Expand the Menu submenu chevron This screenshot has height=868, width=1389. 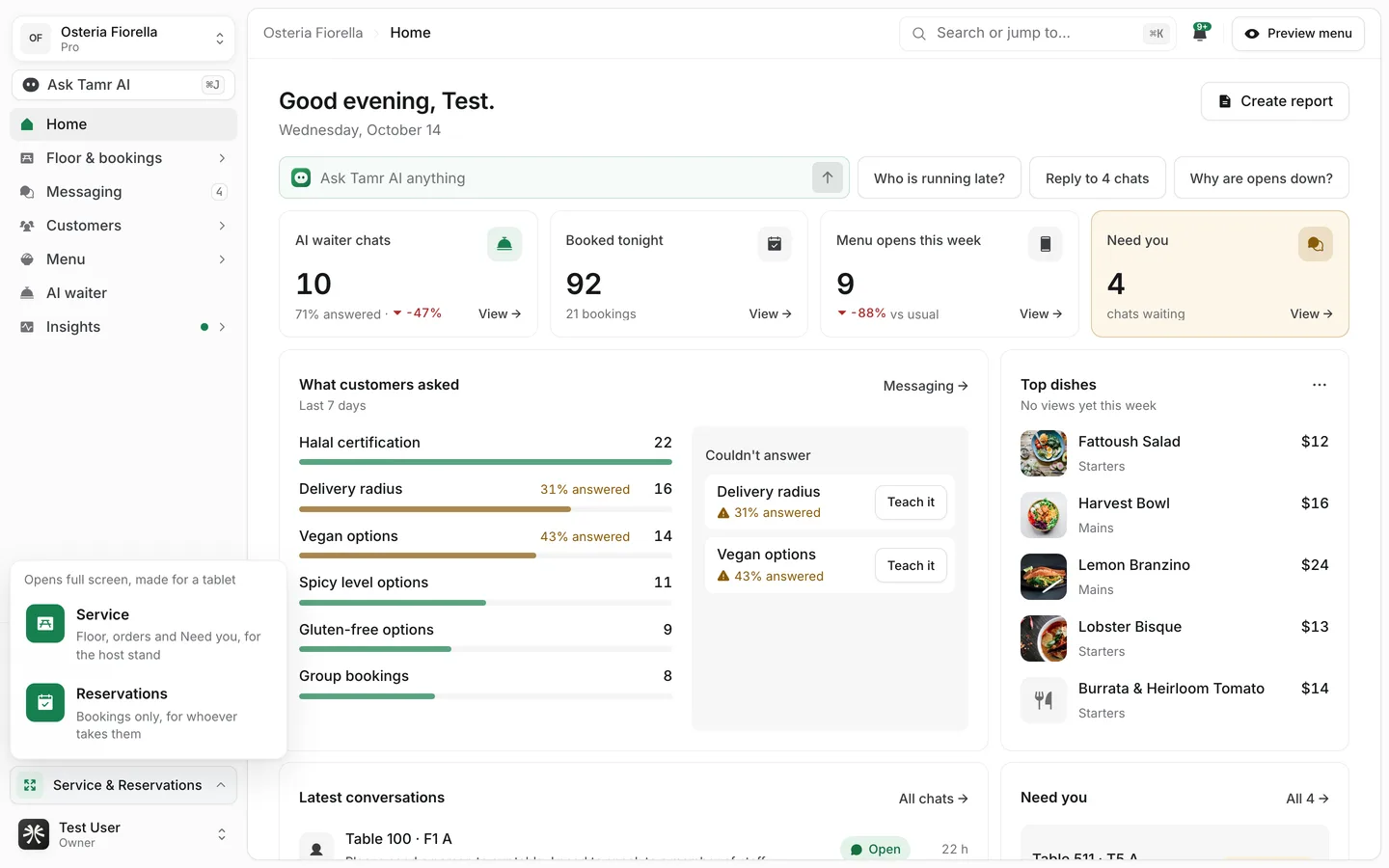[222, 259]
